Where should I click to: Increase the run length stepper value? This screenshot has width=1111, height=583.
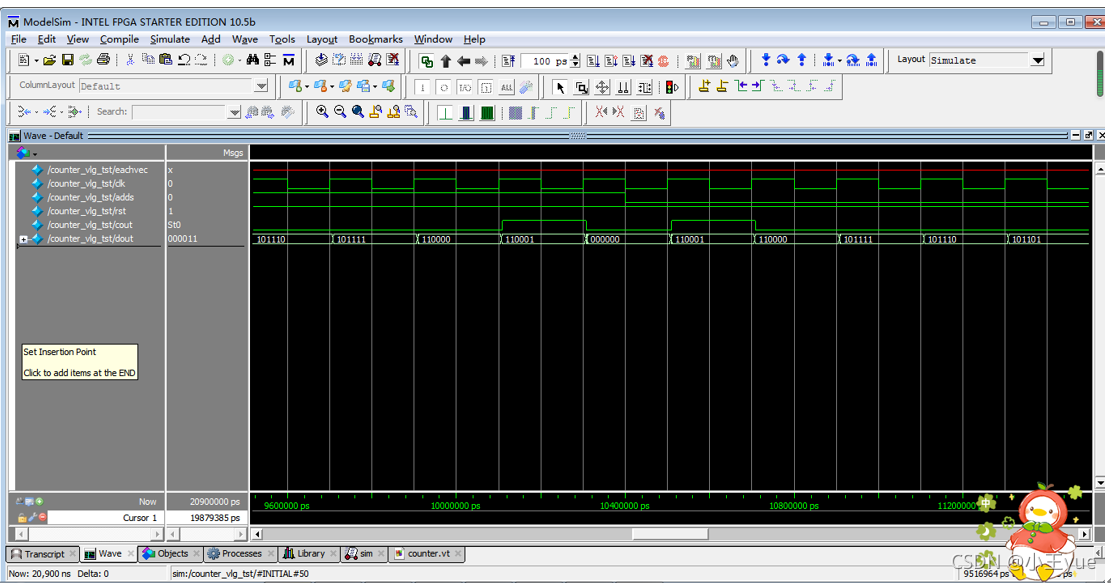pos(575,57)
